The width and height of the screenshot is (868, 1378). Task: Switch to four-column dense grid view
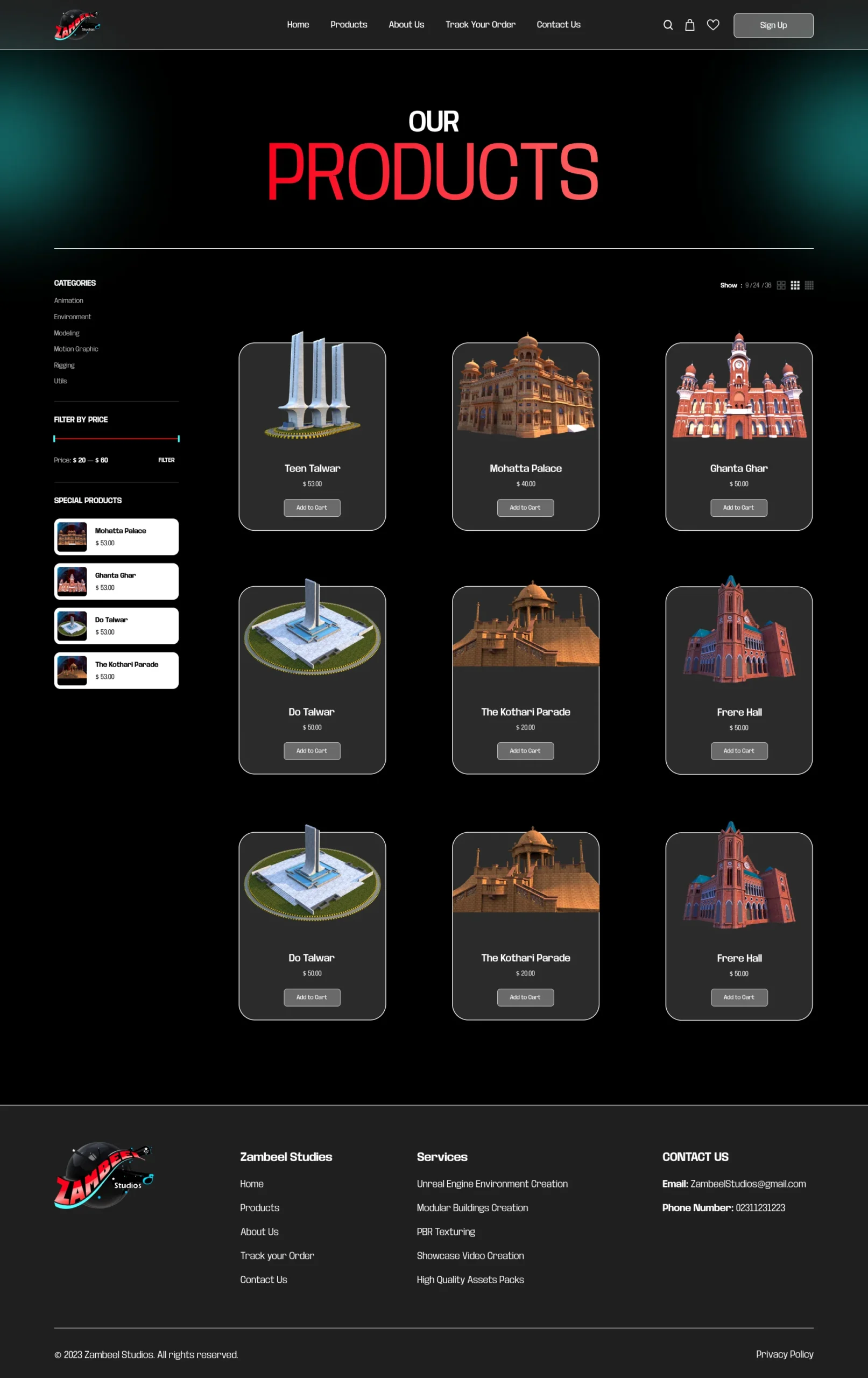pyautogui.click(x=808, y=285)
